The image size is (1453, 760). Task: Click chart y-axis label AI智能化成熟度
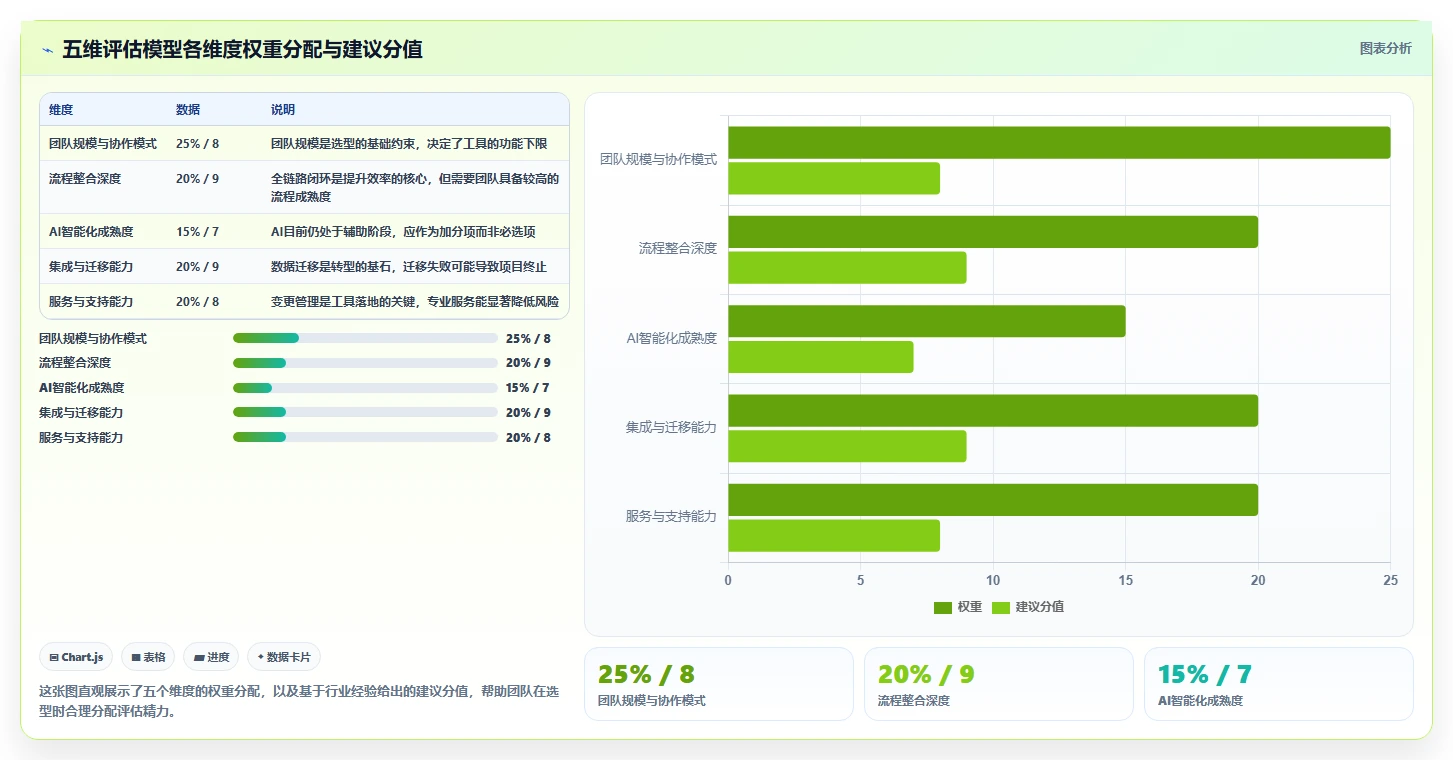[672, 338]
